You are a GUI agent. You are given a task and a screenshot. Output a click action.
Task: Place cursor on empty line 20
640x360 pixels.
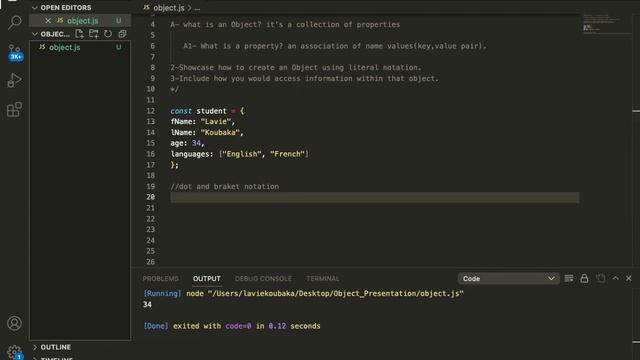pos(375,197)
